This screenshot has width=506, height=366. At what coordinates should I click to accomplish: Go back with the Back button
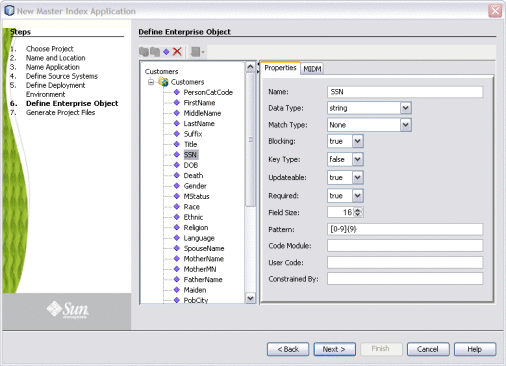[288, 349]
